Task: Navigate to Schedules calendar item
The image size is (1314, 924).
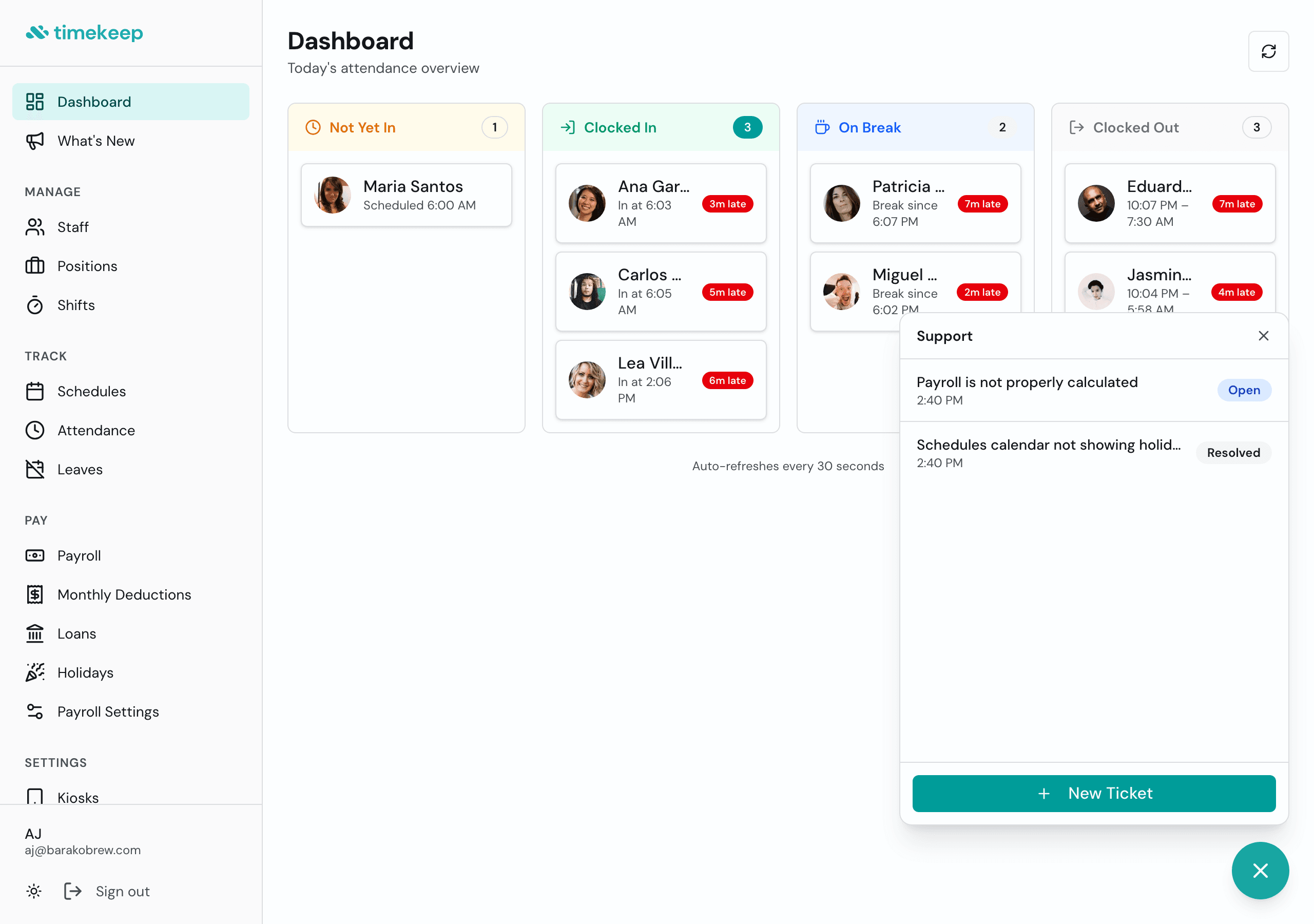Action: (91, 392)
